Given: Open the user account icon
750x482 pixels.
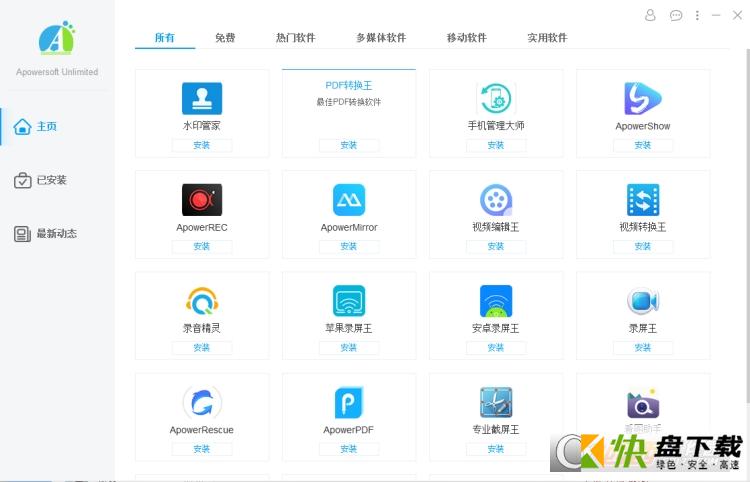Looking at the screenshot, I should click(x=650, y=15).
